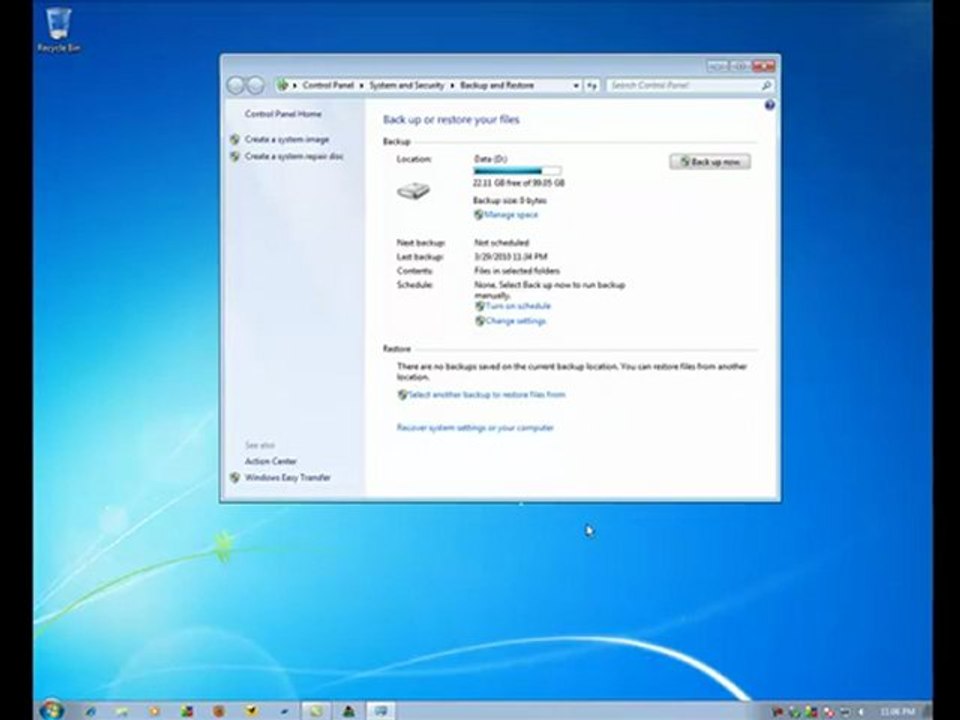Expand the arrow after System and Security breadcrumb
The image size is (960, 720).
(452, 86)
